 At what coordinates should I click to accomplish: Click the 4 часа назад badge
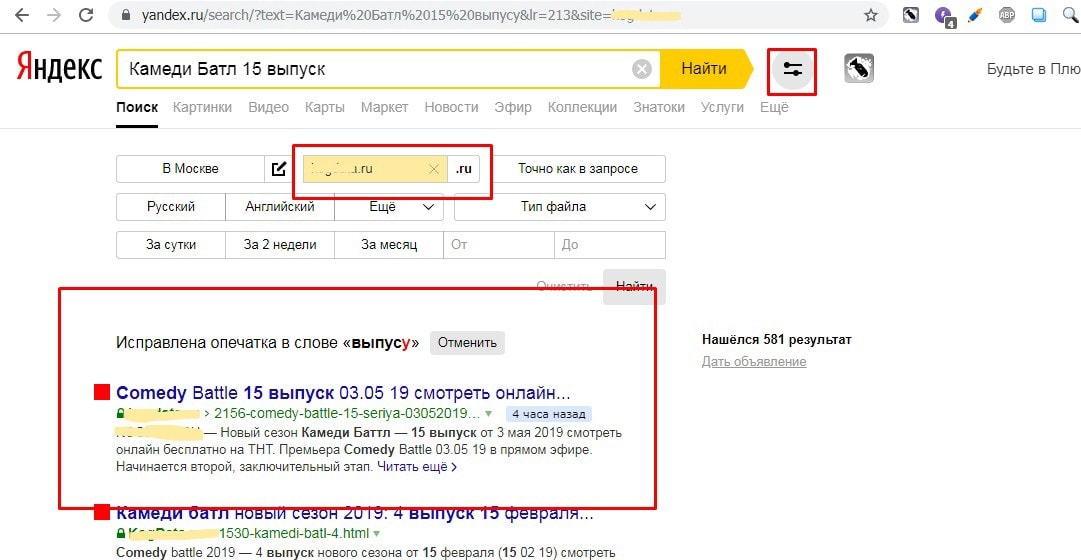click(x=549, y=414)
